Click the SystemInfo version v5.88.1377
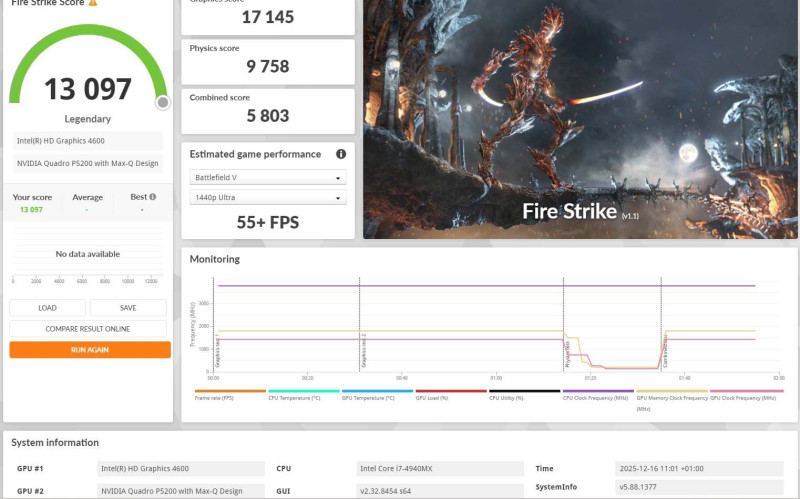Screen dimensions: 800x499 pyautogui.click(x=699, y=487)
